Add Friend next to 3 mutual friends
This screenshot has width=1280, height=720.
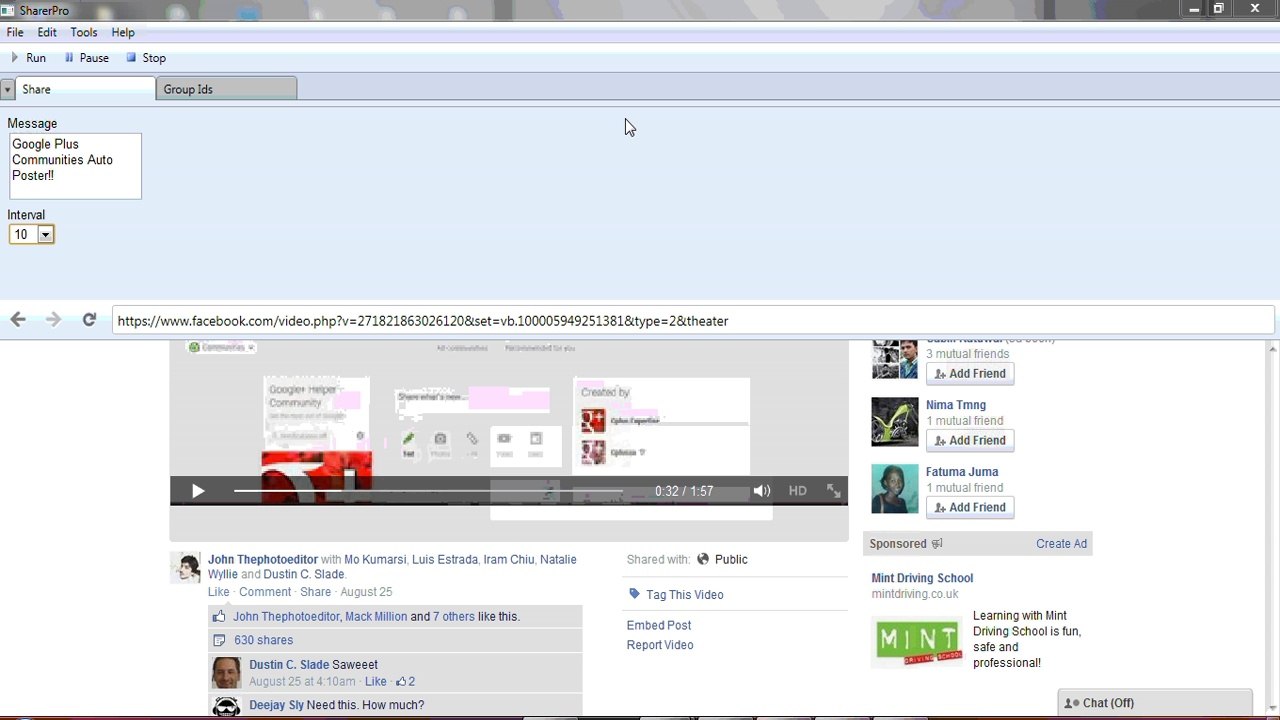970,374
